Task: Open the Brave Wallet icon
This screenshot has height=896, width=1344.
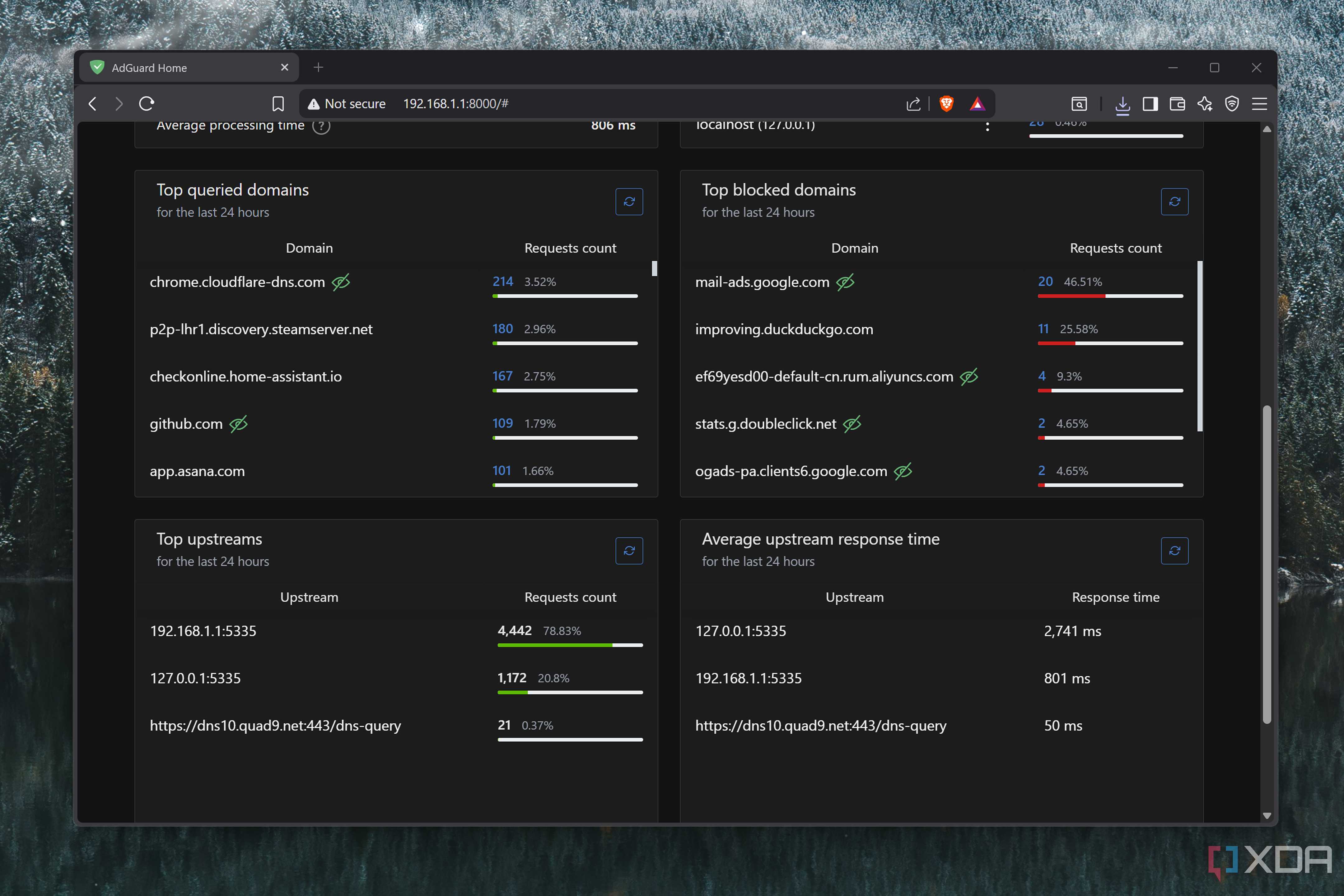Action: click(1177, 104)
